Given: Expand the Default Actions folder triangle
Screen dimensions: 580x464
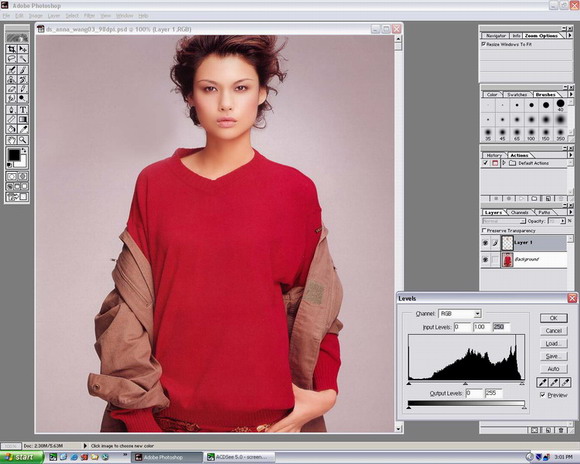Looking at the screenshot, I should click(504, 163).
